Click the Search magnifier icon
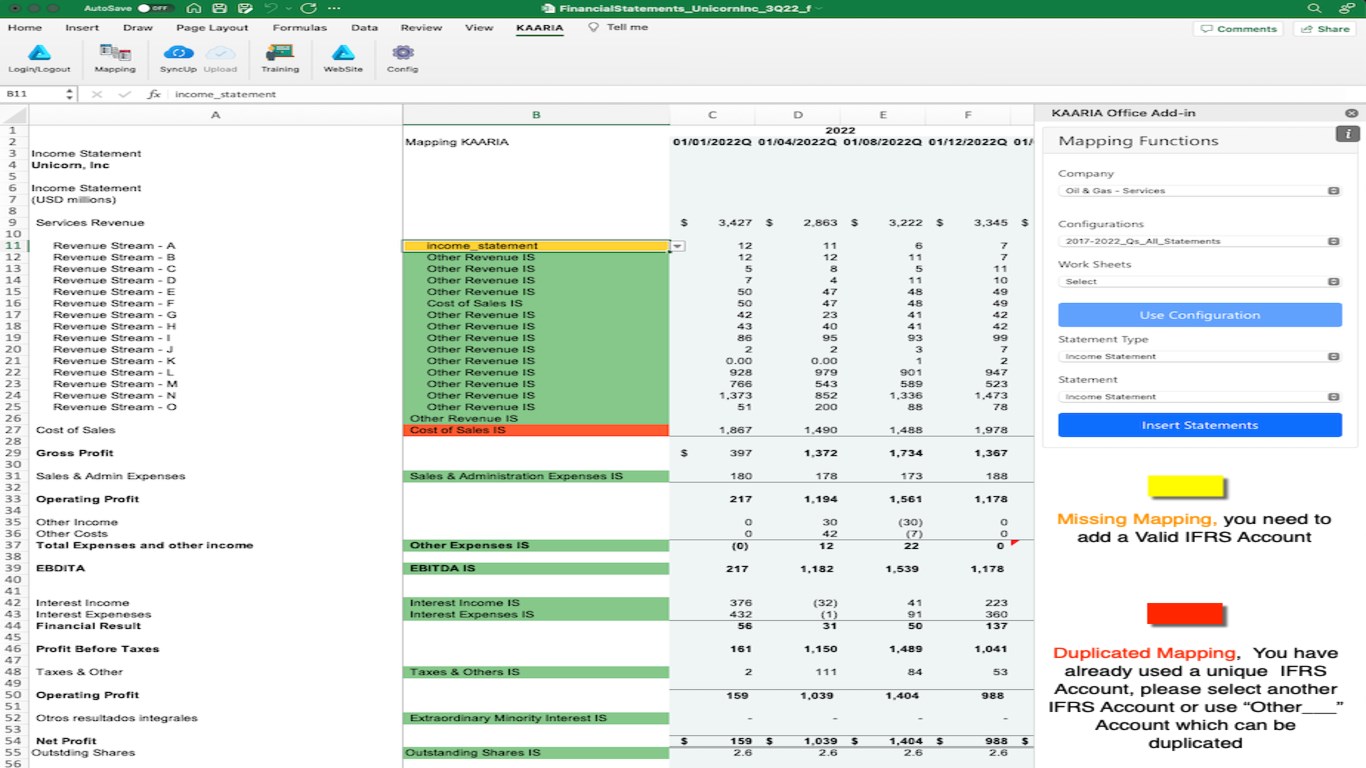The height and width of the screenshot is (768, 1366). pos(1314,8)
